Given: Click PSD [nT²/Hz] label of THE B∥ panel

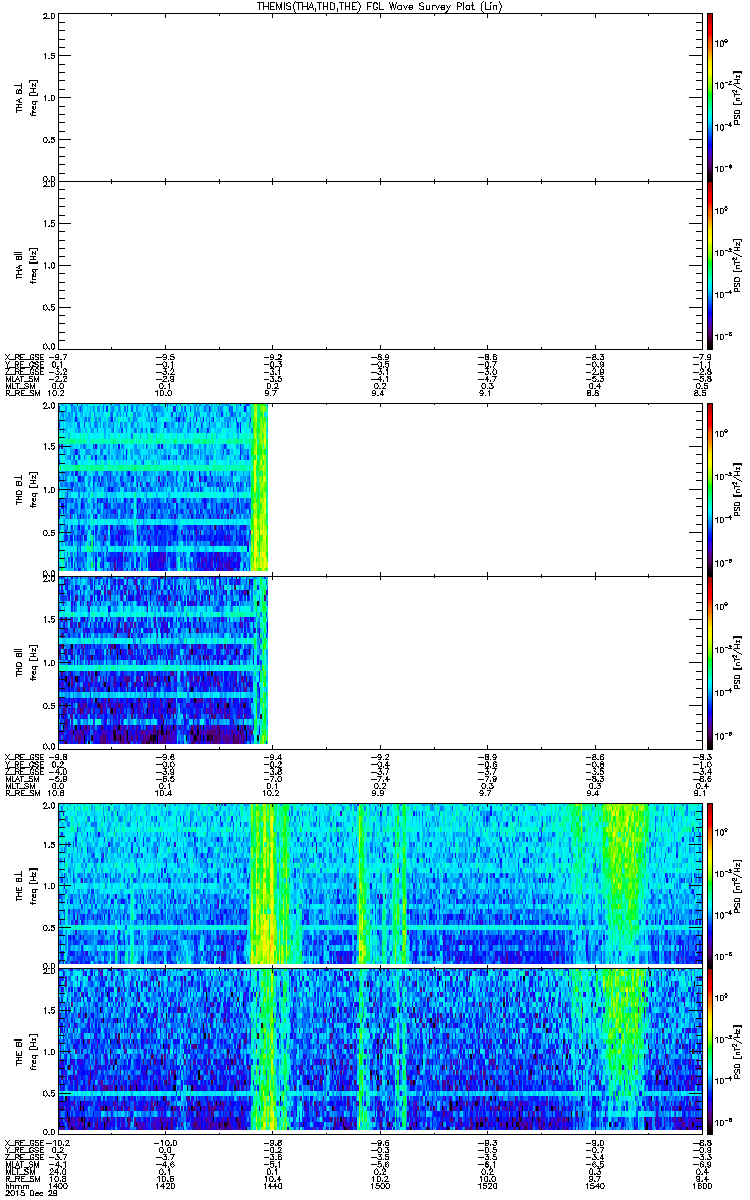Looking at the screenshot, I should coord(738,1050).
